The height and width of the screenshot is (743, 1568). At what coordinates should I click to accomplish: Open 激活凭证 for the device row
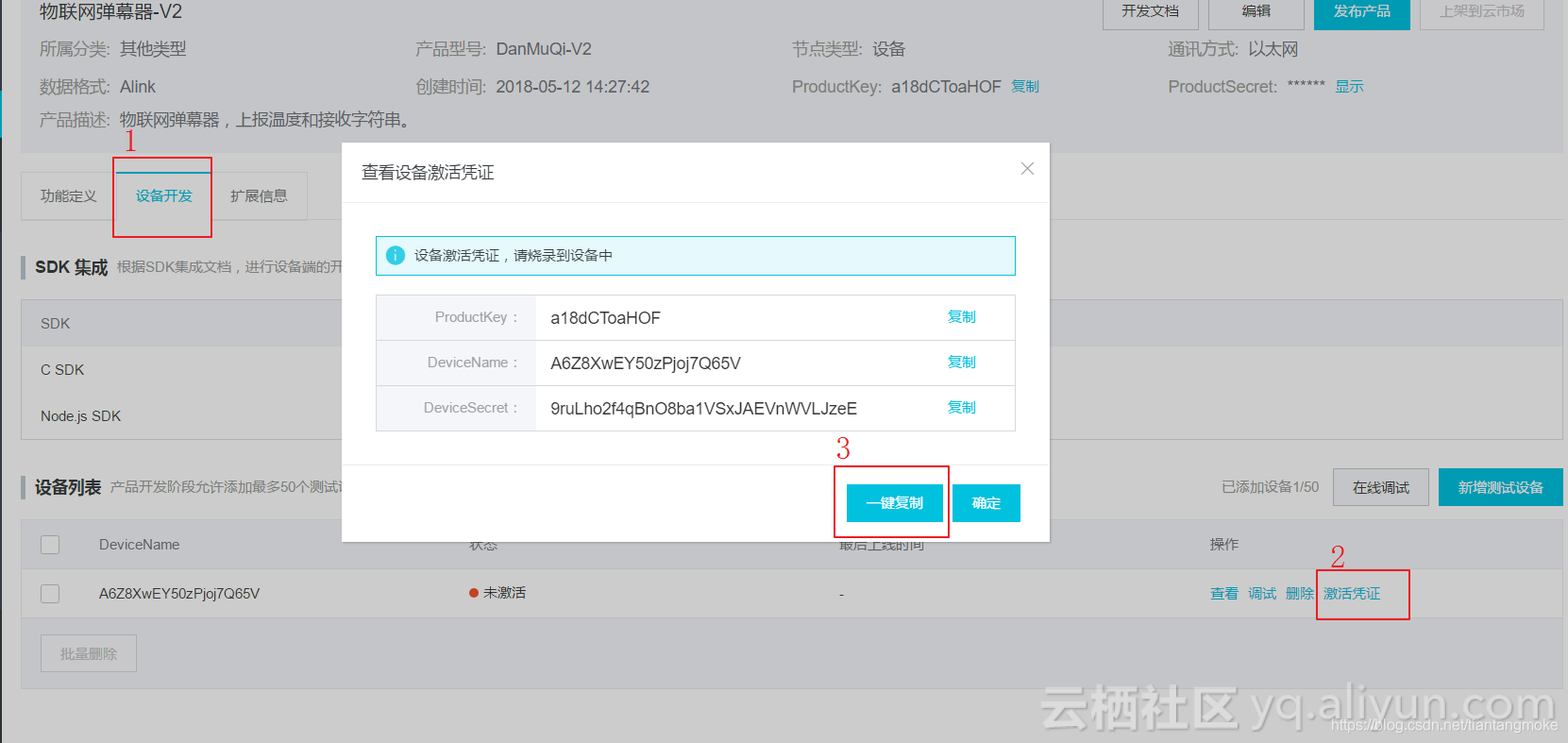pos(1352,594)
